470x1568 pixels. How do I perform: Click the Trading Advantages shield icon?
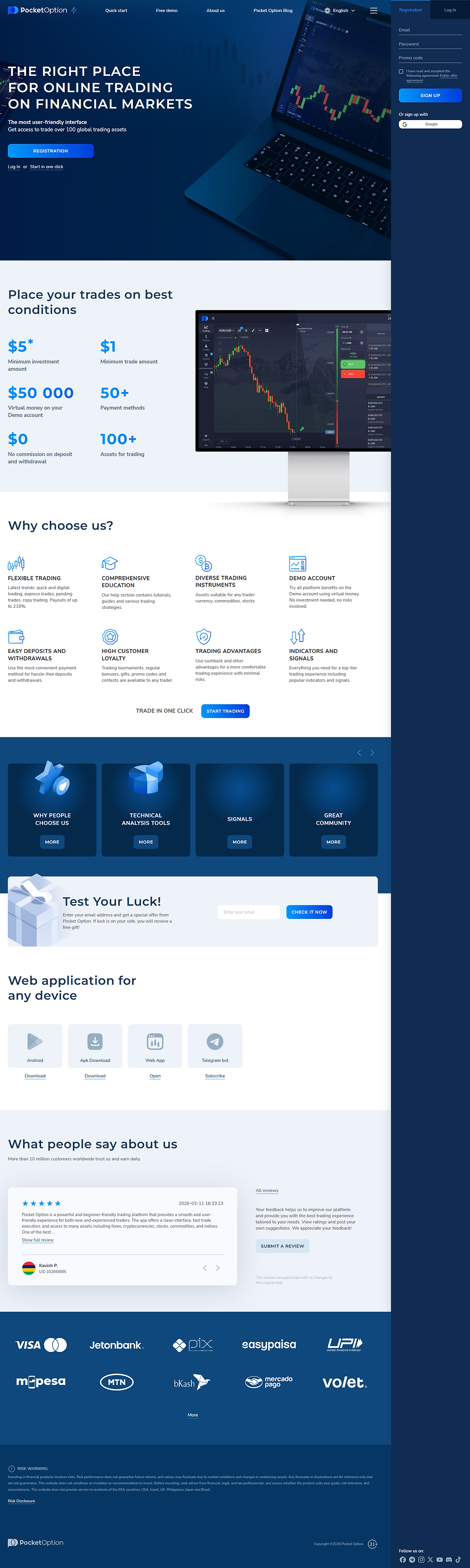[204, 637]
